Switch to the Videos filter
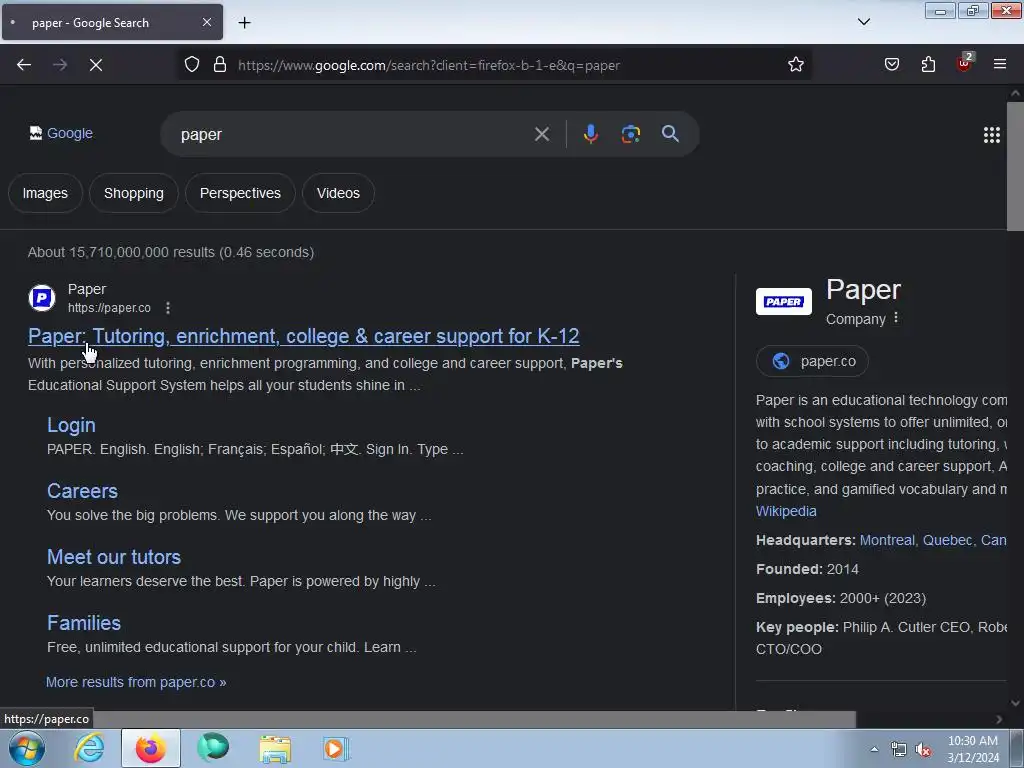Viewport: 1024px width, 768px height. pos(338,193)
